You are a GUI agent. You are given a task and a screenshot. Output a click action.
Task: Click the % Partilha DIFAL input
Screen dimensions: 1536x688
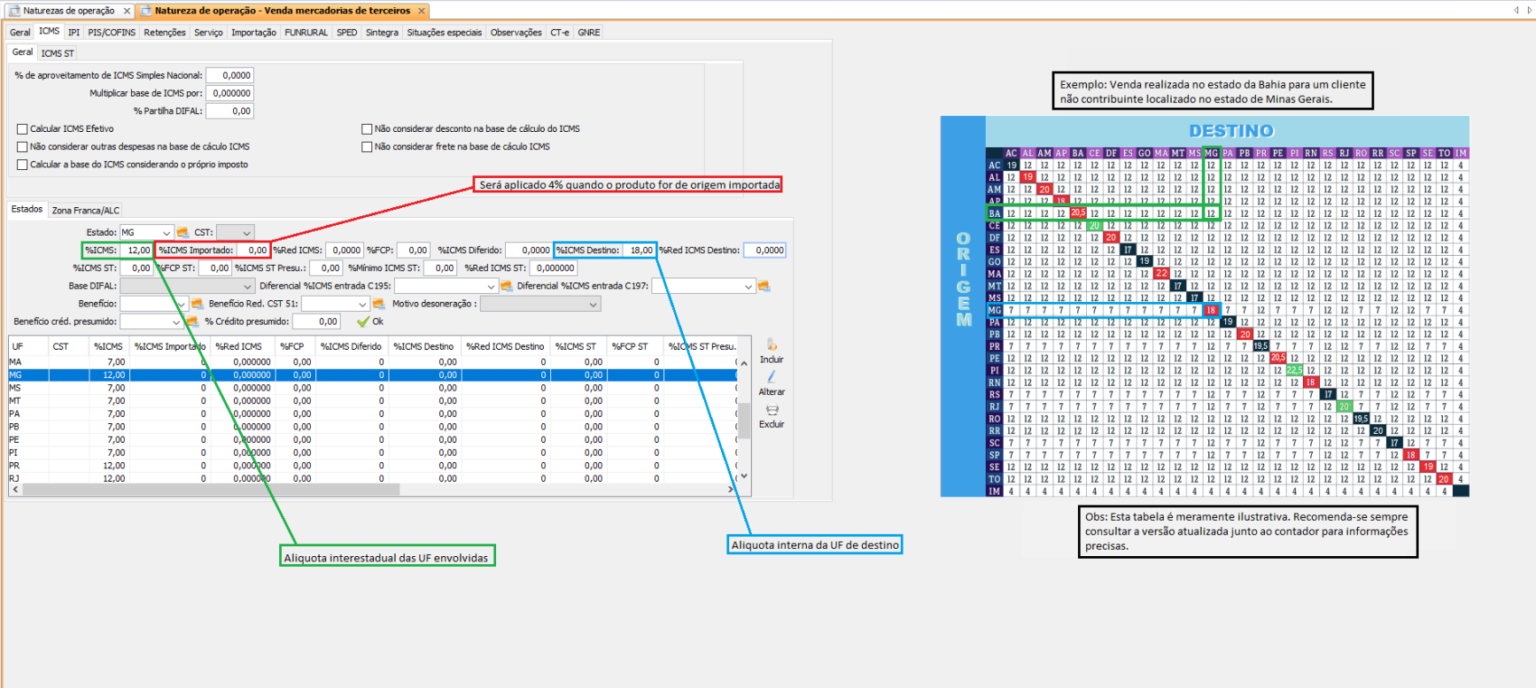point(229,111)
